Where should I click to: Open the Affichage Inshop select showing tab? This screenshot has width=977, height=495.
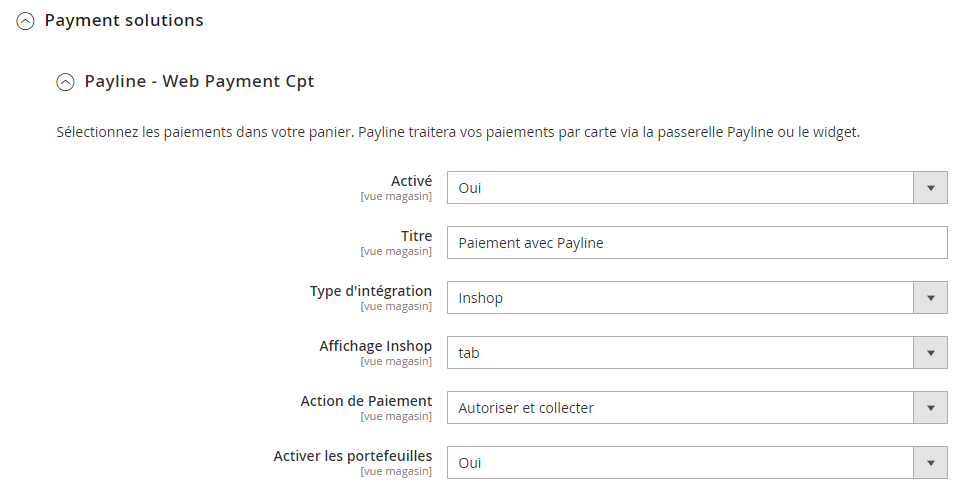click(680, 352)
